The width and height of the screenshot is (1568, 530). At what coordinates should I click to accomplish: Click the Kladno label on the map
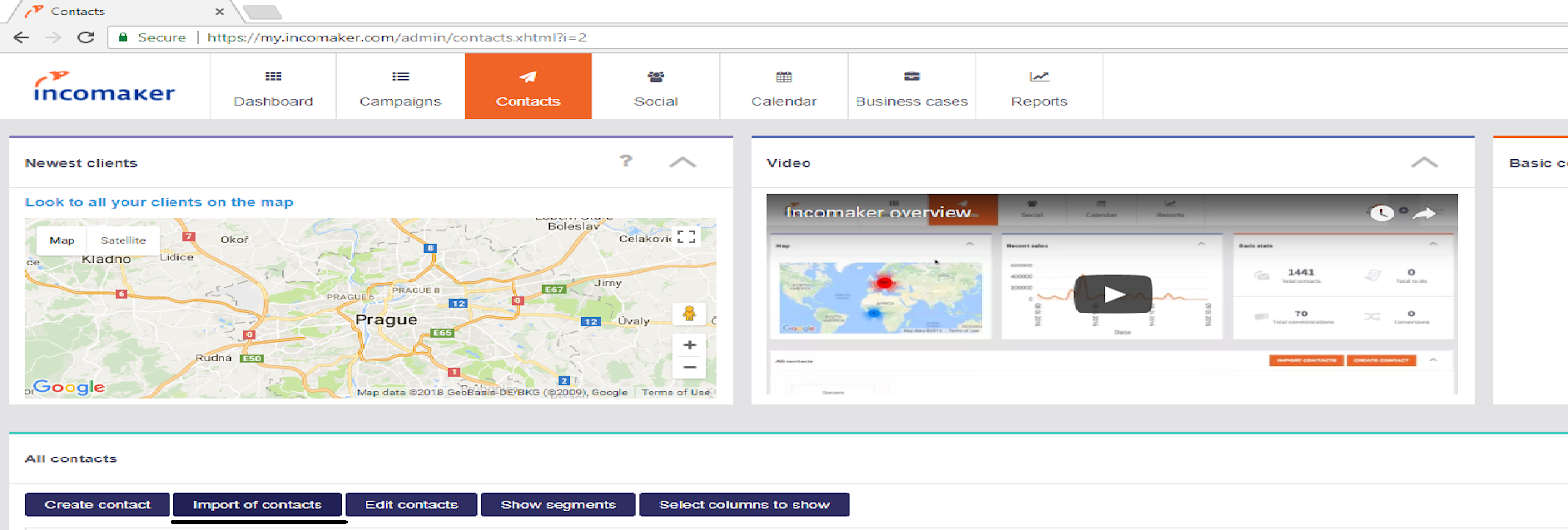click(107, 259)
